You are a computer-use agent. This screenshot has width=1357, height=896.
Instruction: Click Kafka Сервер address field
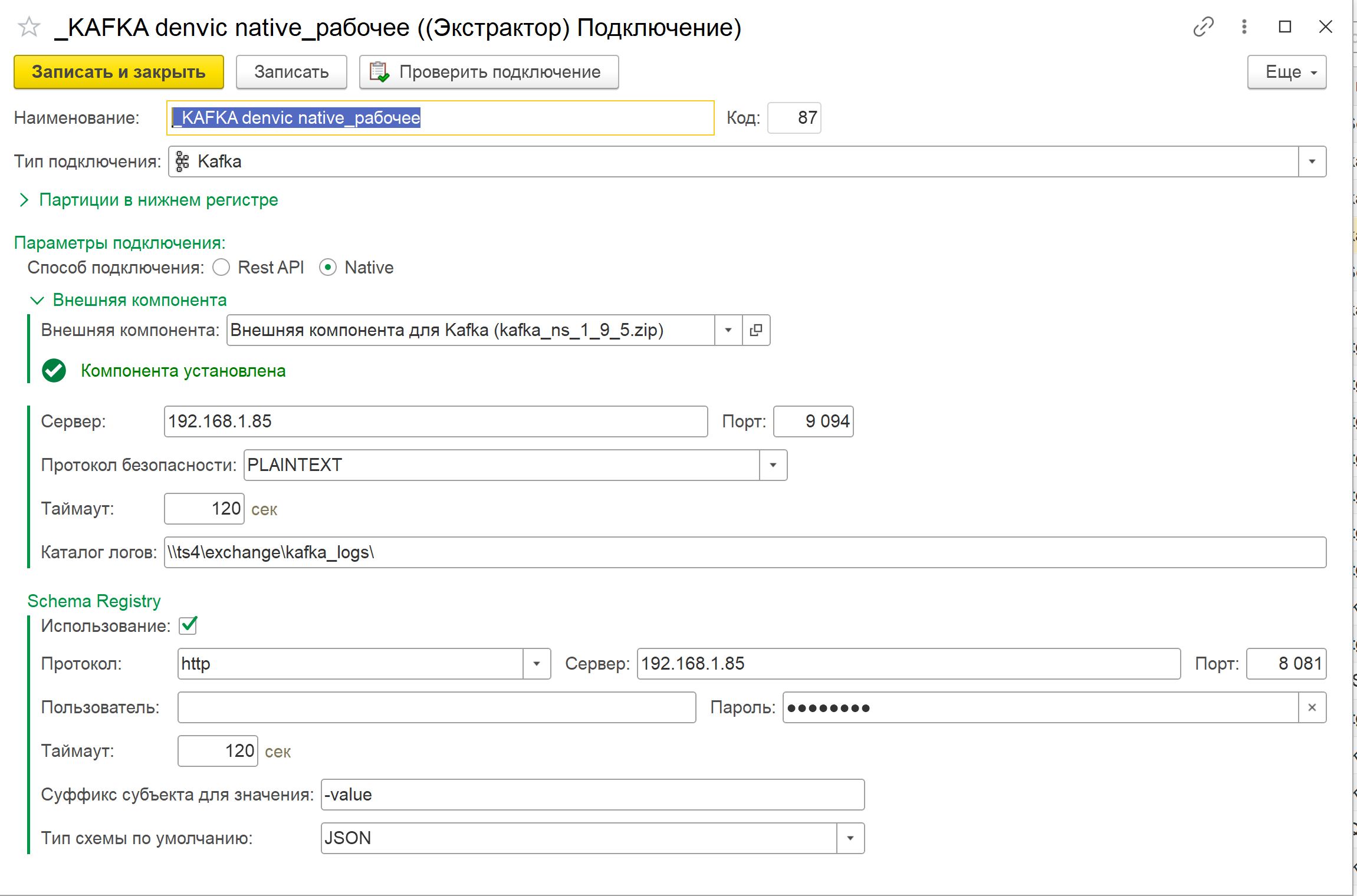pos(436,421)
